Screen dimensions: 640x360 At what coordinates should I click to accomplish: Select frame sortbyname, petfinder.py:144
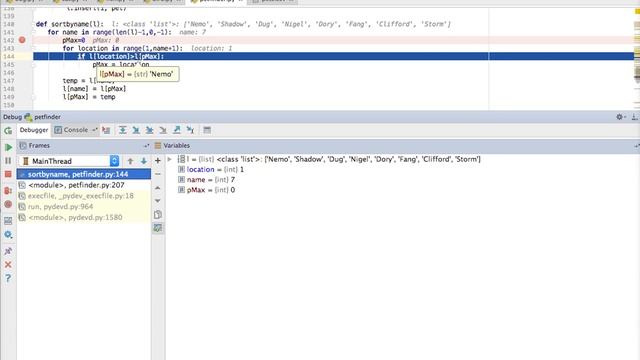click(84, 174)
